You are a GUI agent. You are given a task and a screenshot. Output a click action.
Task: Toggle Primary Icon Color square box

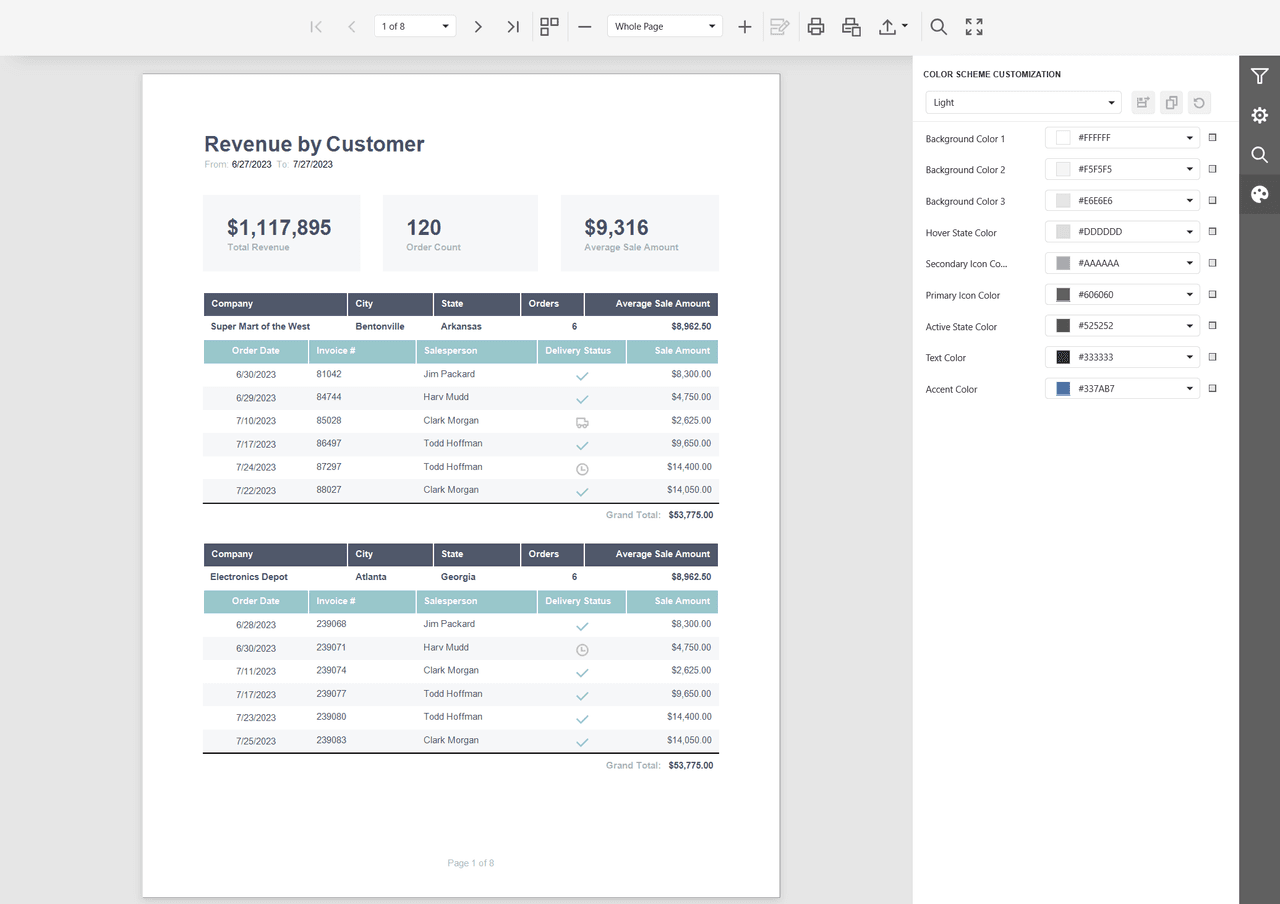tap(1213, 294)
